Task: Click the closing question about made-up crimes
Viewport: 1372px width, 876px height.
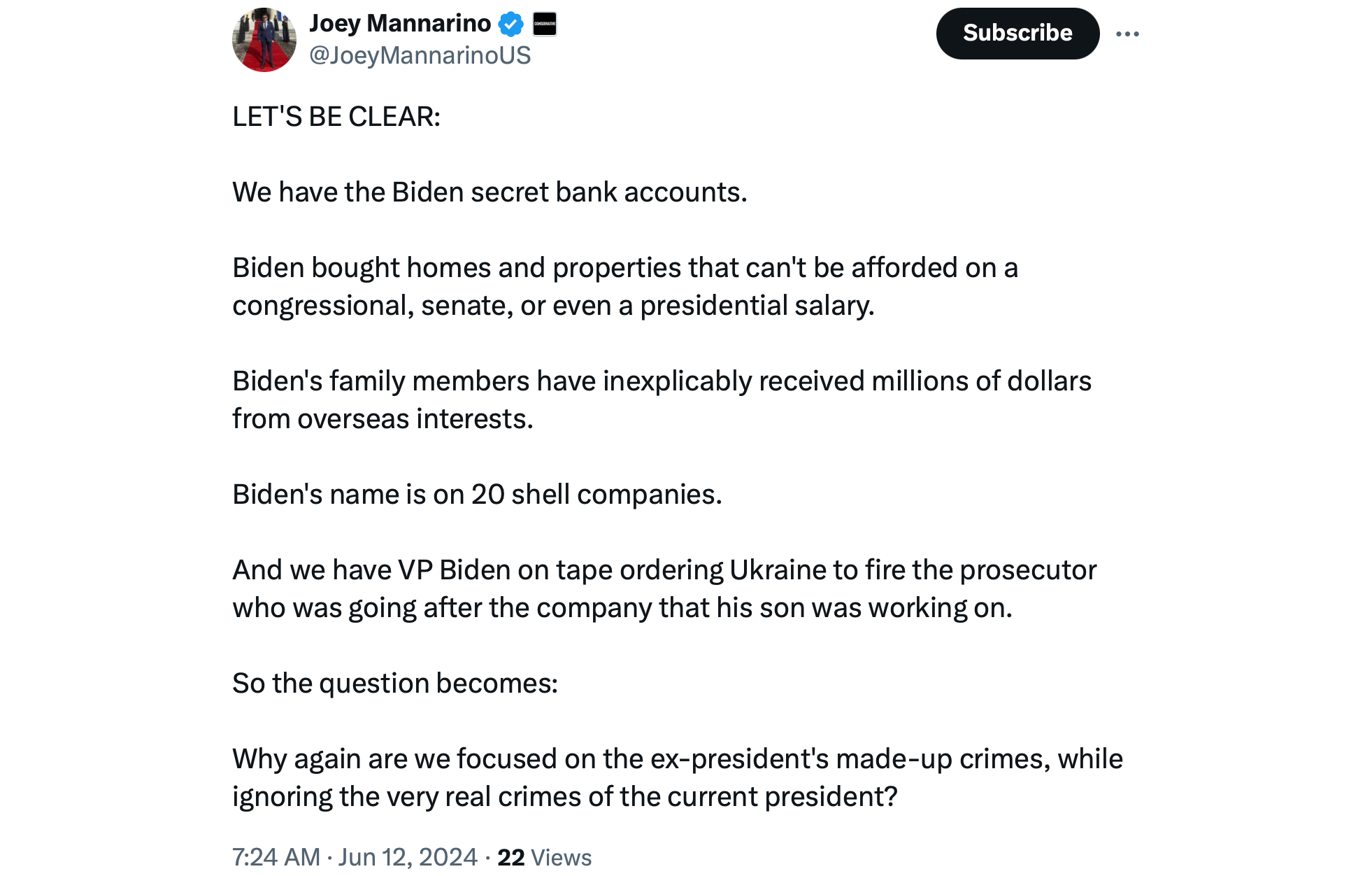Action: click(677, 777)
